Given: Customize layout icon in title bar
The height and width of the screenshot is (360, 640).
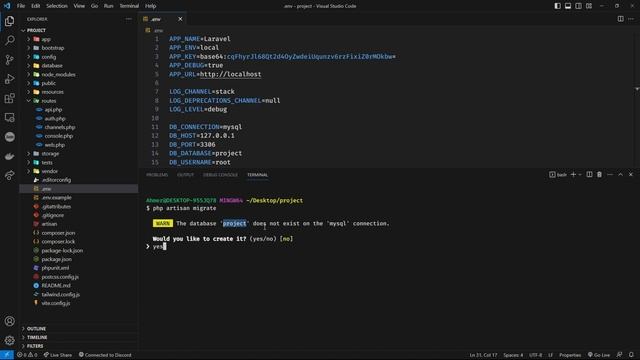Looking at the screenshot, I should 589,6.
